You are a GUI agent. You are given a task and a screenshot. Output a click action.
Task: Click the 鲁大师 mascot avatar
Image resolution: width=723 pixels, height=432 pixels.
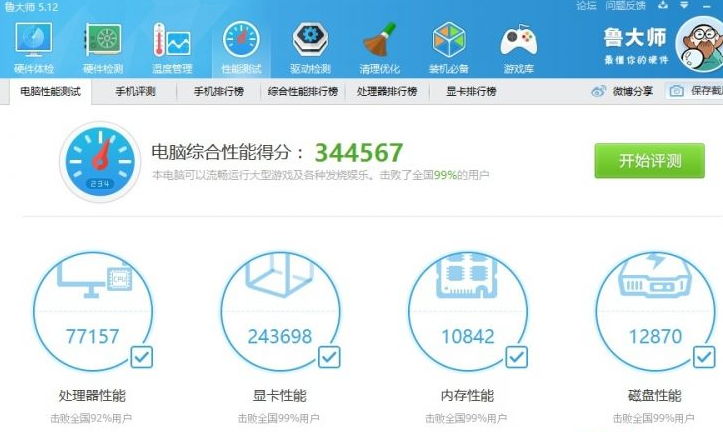click(701, 45)
